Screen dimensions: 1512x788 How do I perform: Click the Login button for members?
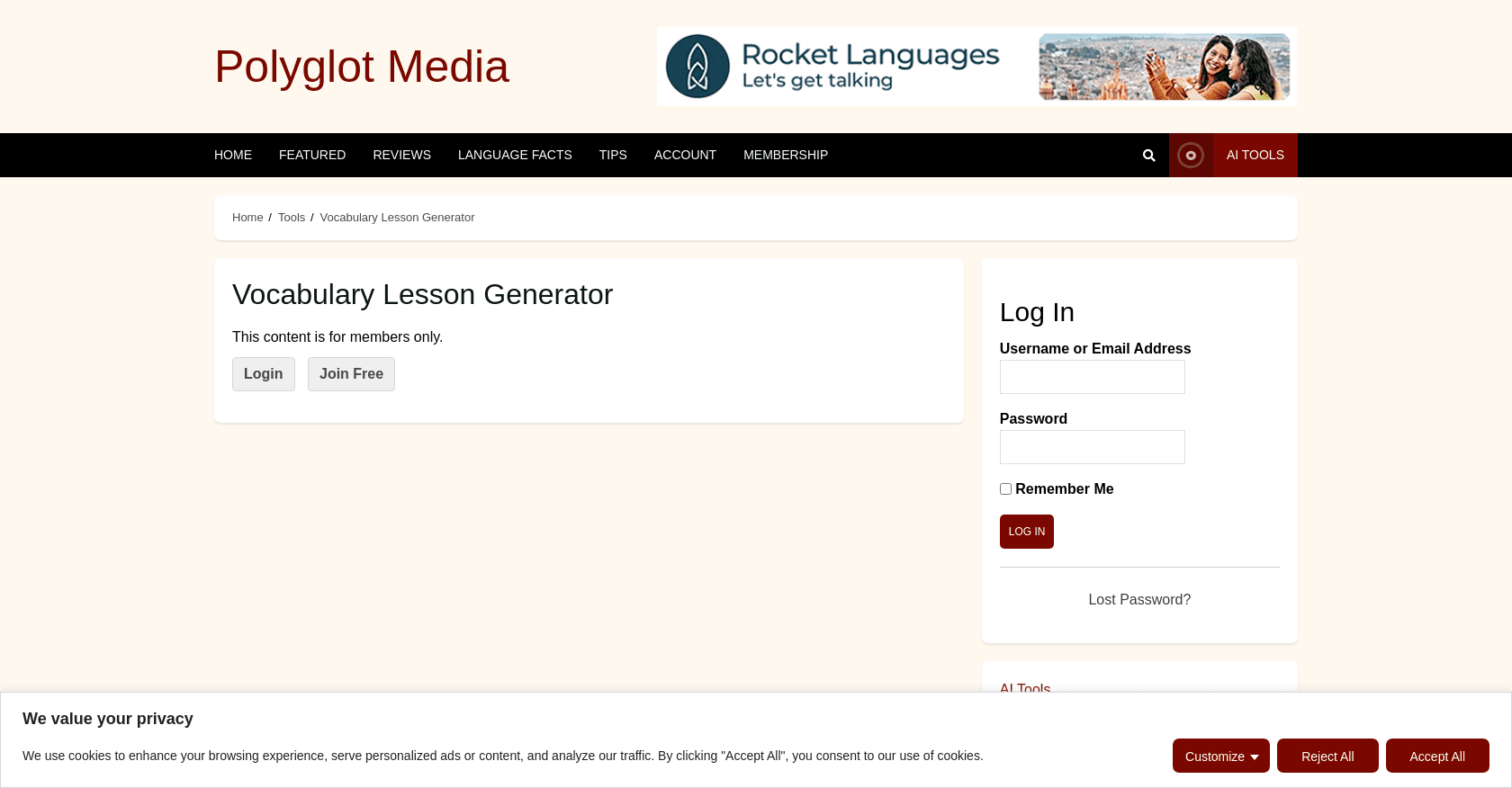263,374
